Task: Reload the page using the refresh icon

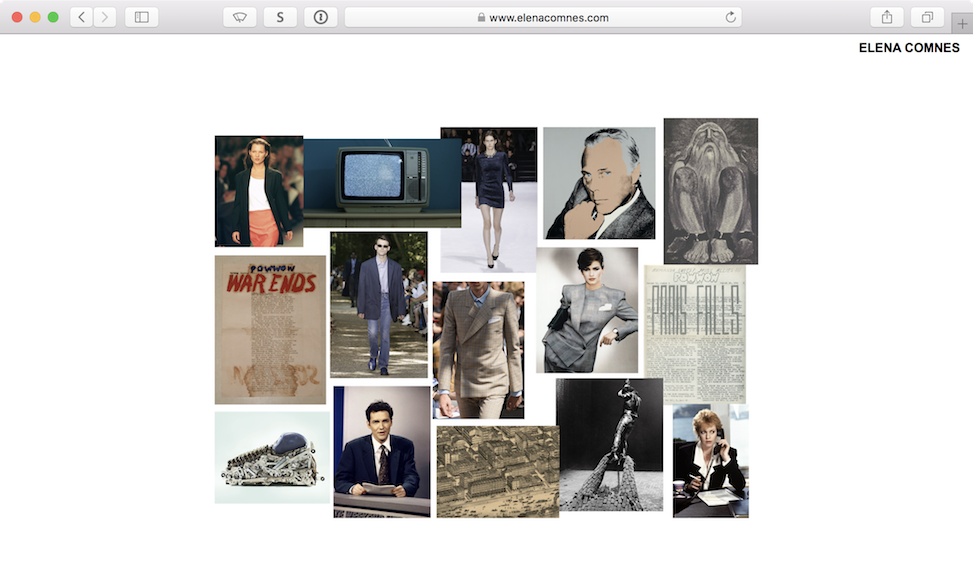Action: click(x=730, y=16)
